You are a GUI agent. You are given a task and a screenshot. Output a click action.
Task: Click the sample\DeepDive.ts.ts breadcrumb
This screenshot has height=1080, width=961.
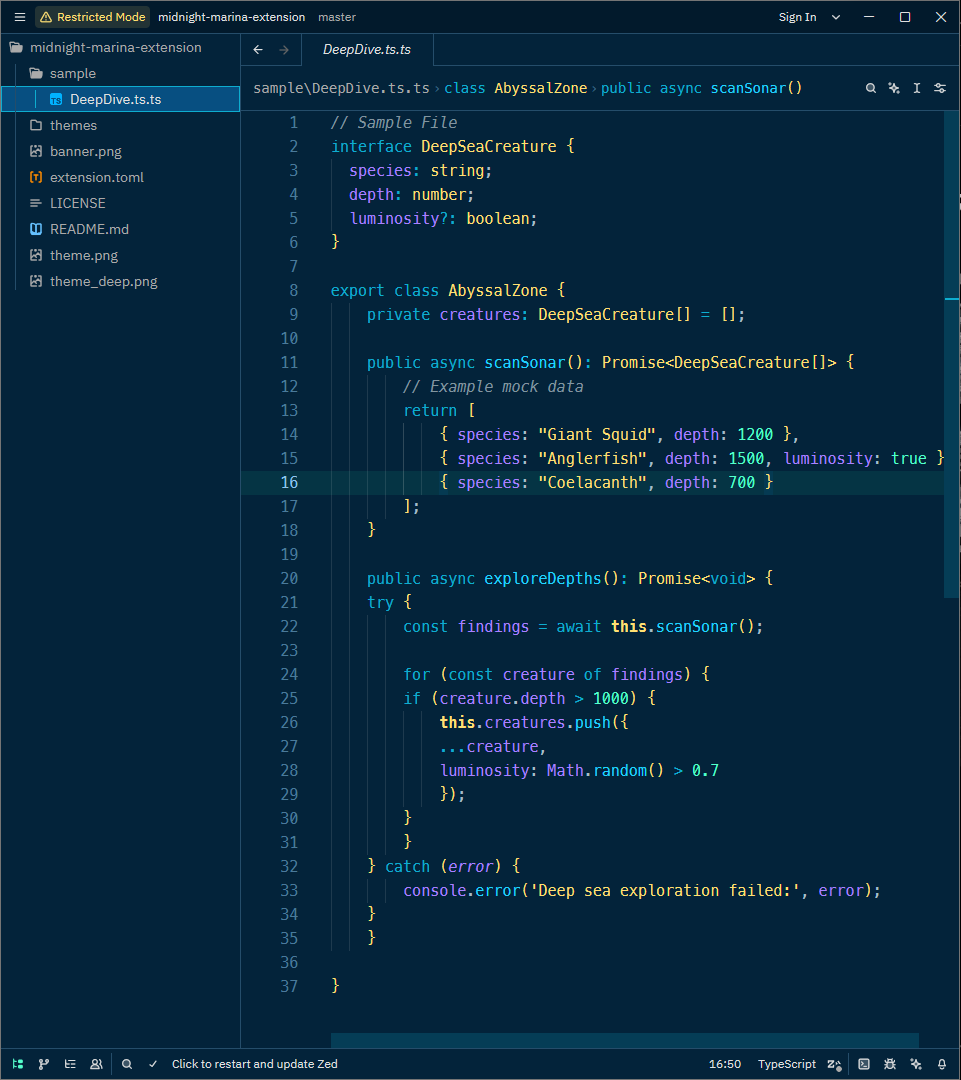tap(341, 88)
